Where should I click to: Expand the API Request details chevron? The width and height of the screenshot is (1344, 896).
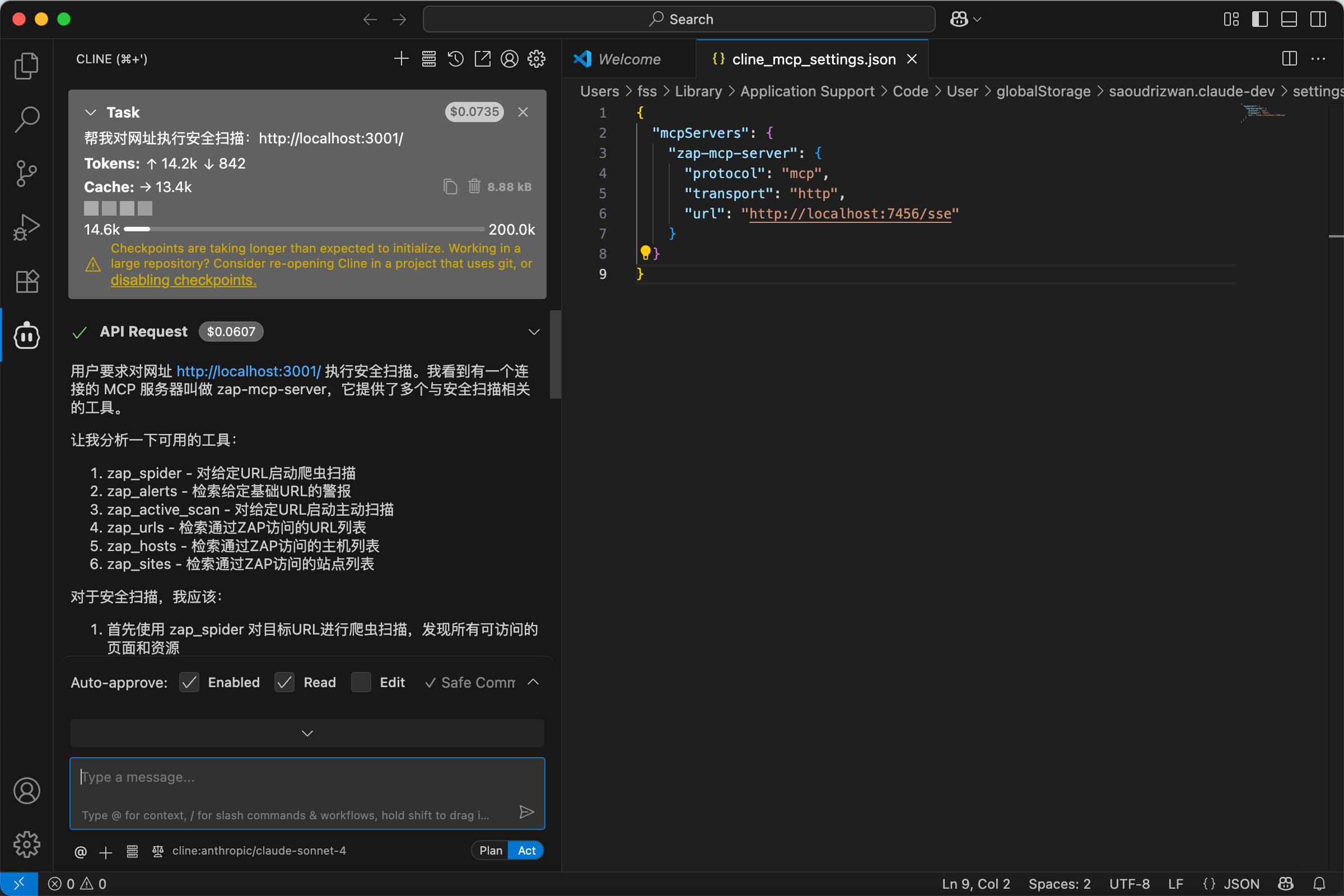[x=534, y=332]
